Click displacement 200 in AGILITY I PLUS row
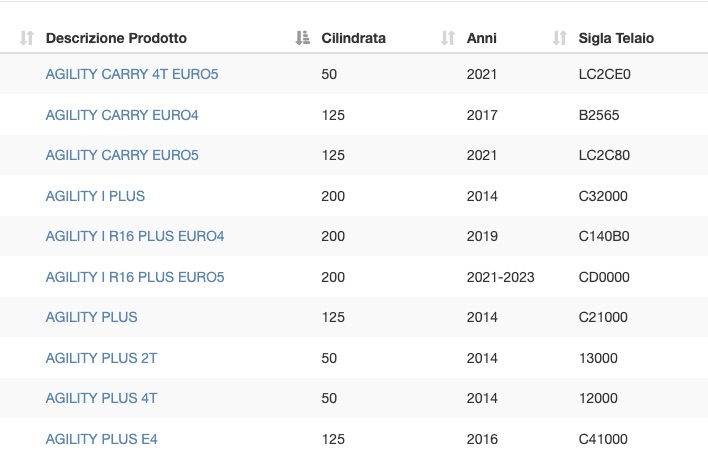 point(333,196)
